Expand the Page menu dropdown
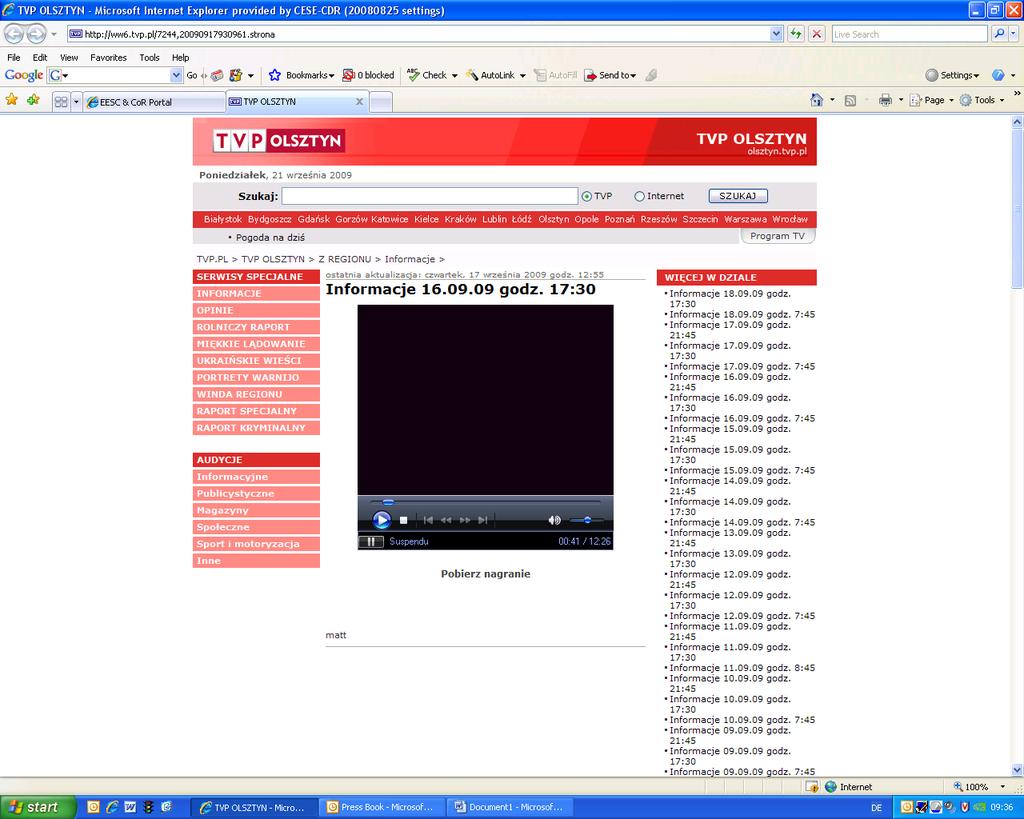Screen dimensions: 1024x819 click(x=951, y=100)
